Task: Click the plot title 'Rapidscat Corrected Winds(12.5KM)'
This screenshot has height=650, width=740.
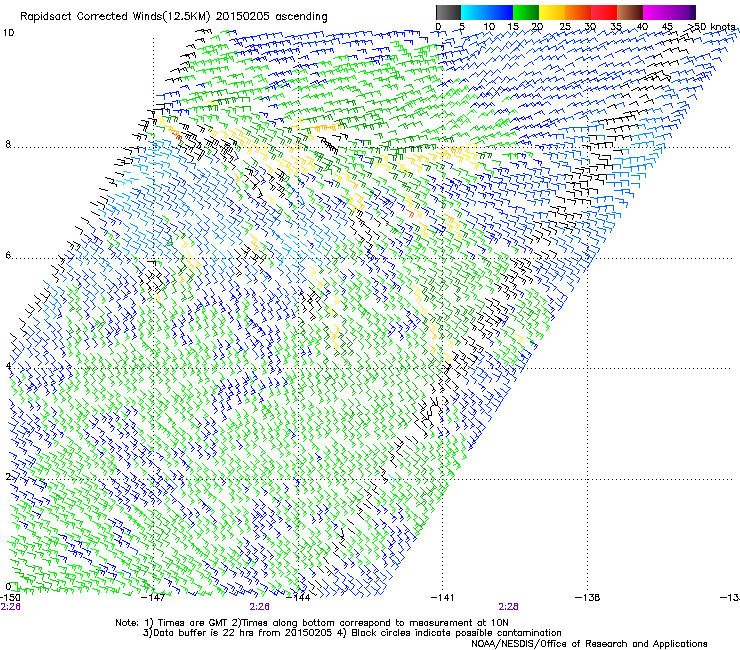Action: tap(115, 17)
